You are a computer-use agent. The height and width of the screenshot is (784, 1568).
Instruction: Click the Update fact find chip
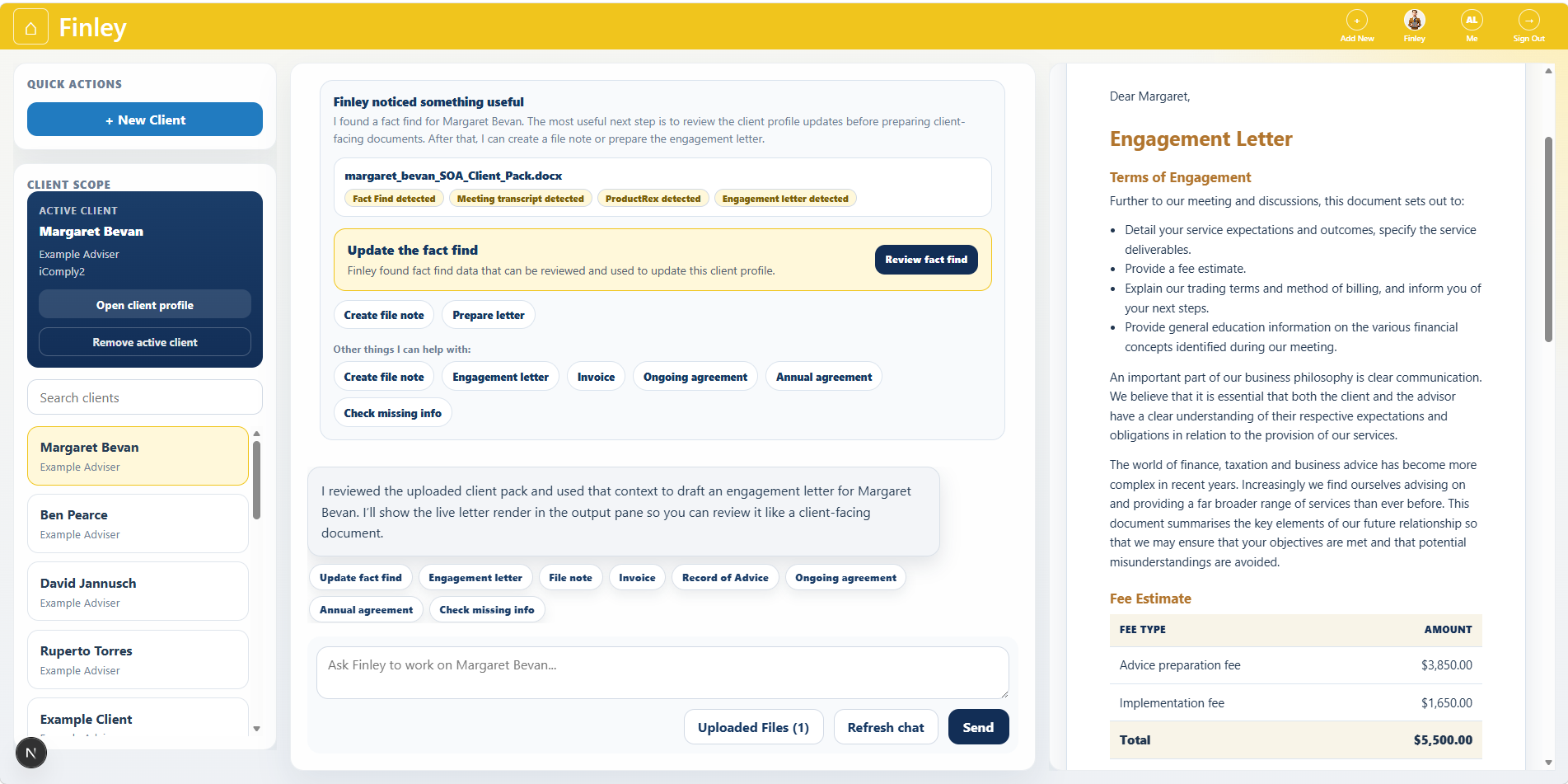pos(361,578)
